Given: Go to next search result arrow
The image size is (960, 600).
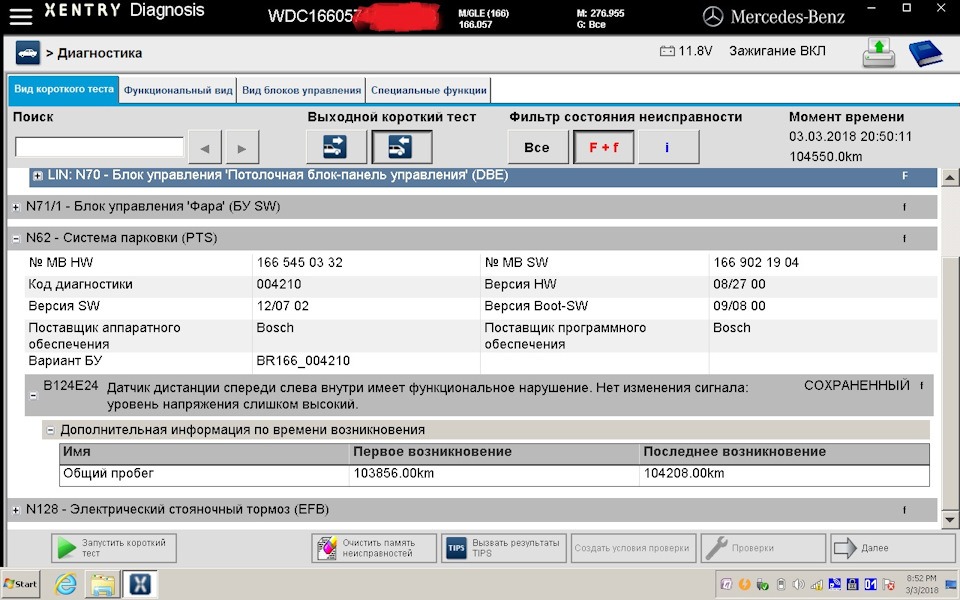Looking at the screenshot, I should (x=242, y=148).
